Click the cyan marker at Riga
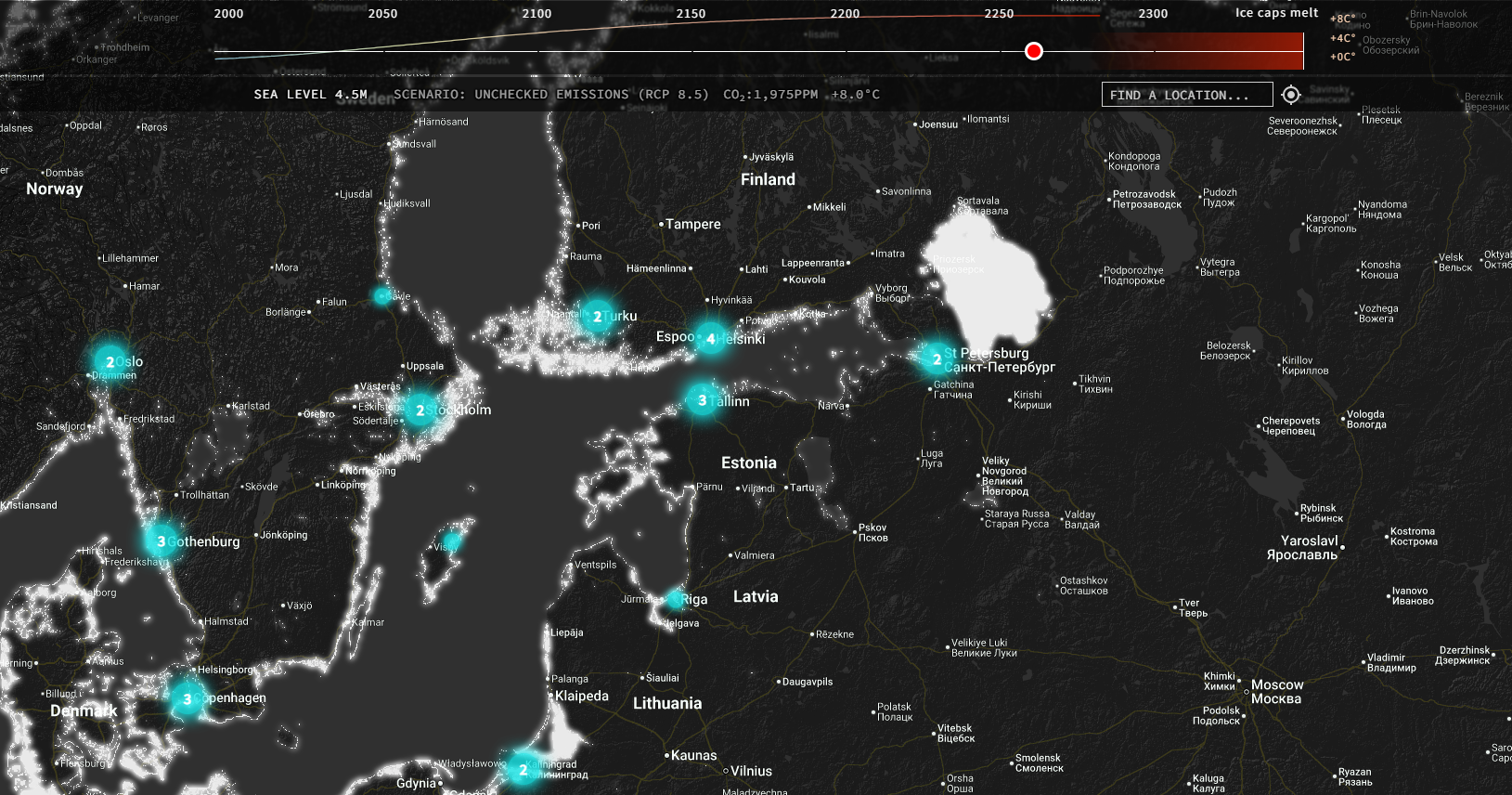The width and height of the screenshot is (1512, 795). (675, 599)
